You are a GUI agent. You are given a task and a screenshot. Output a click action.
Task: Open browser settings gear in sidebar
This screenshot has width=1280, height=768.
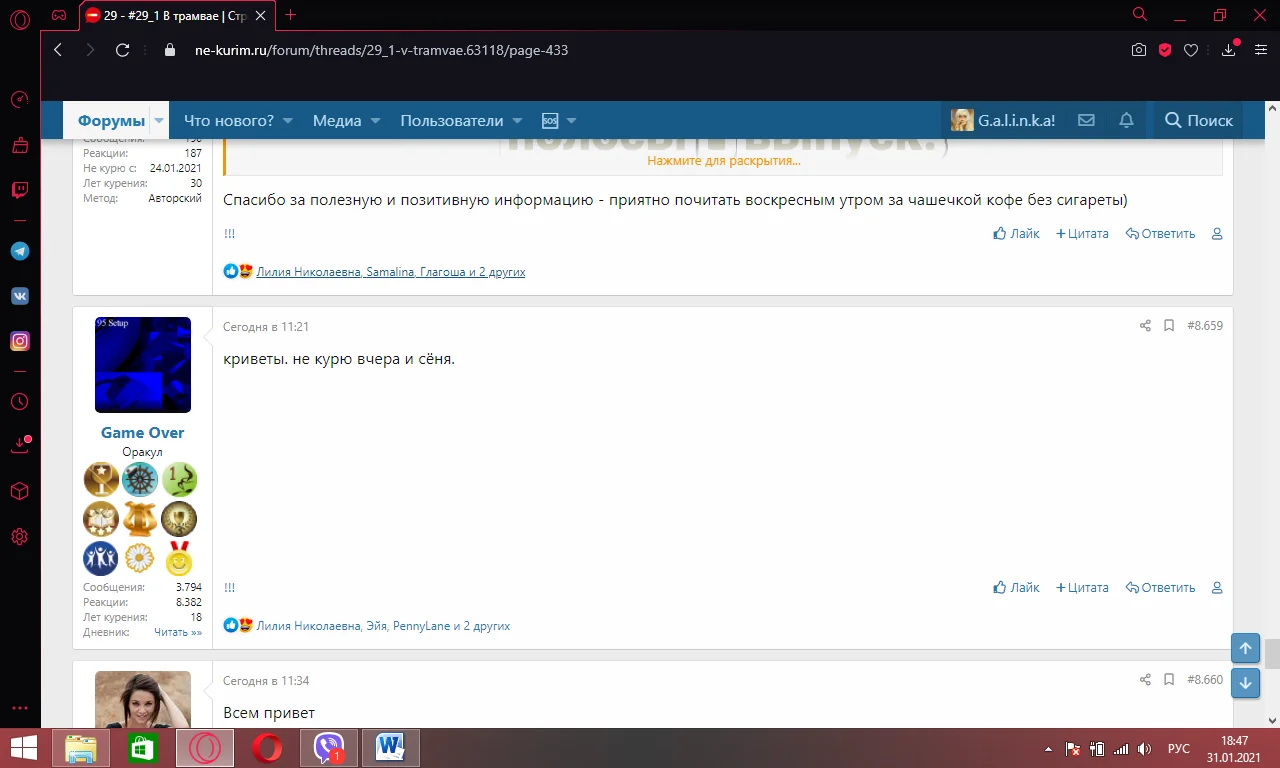point(19,537)
